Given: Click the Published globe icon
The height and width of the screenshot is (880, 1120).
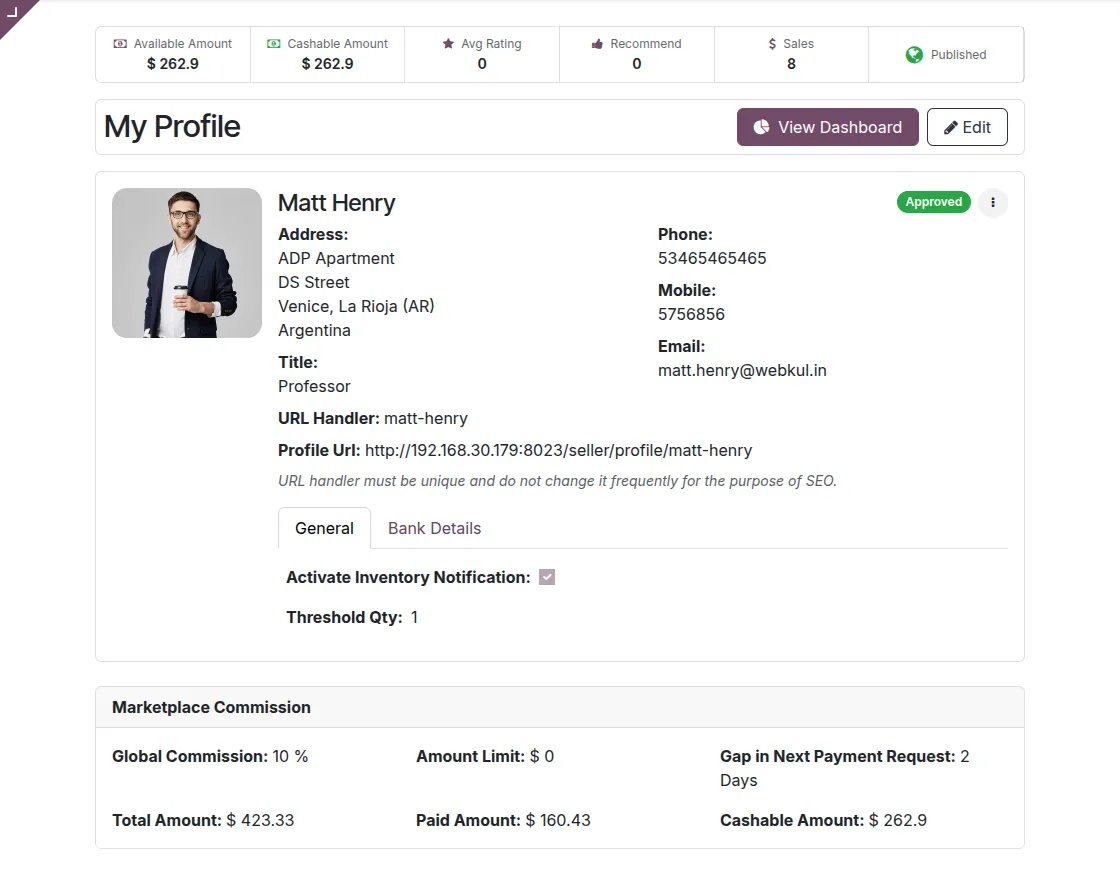Looking at the screenshot, I should [x=914, y=55].
